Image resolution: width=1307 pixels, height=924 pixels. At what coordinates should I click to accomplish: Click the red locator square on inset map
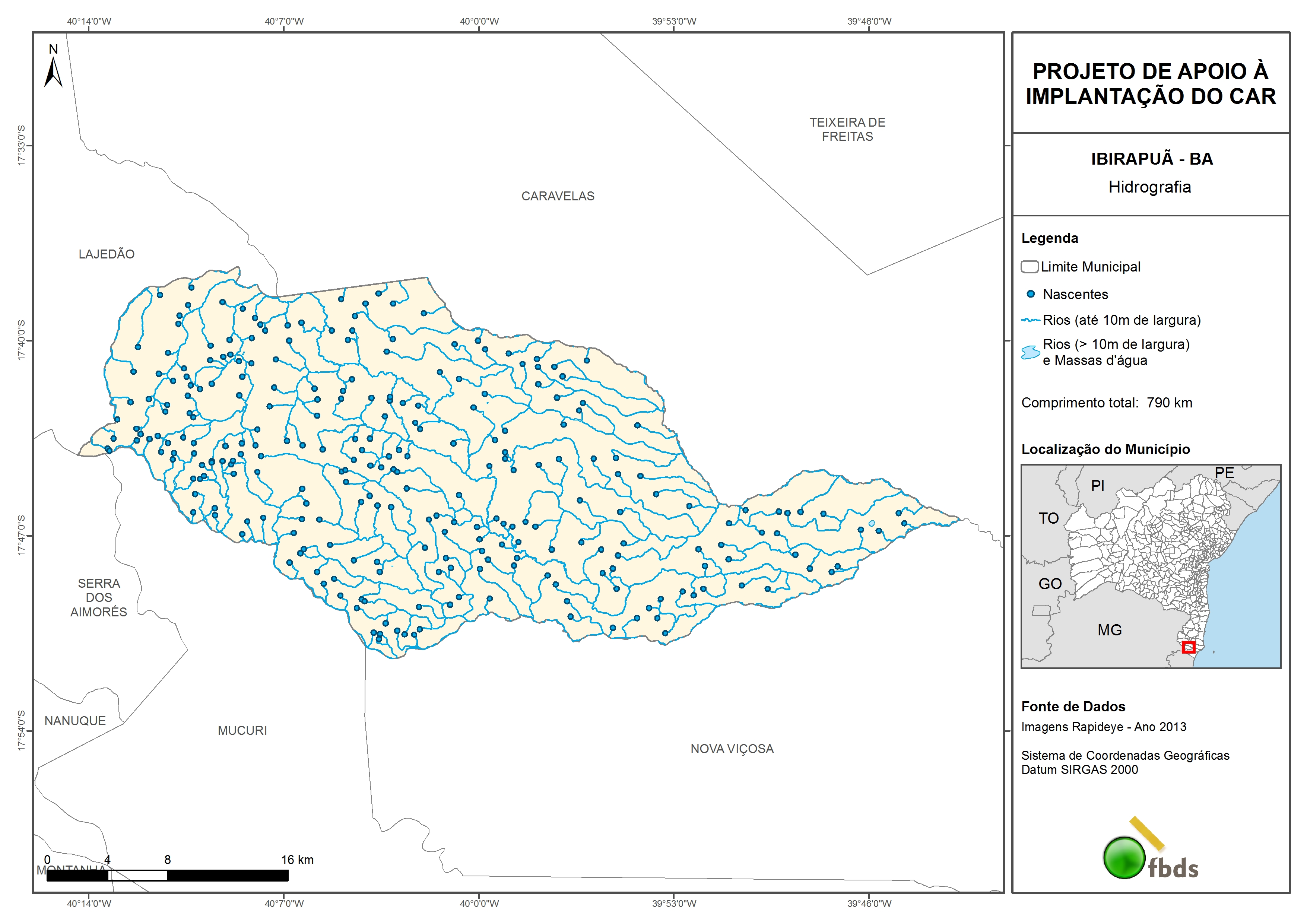pos(1188,647)
